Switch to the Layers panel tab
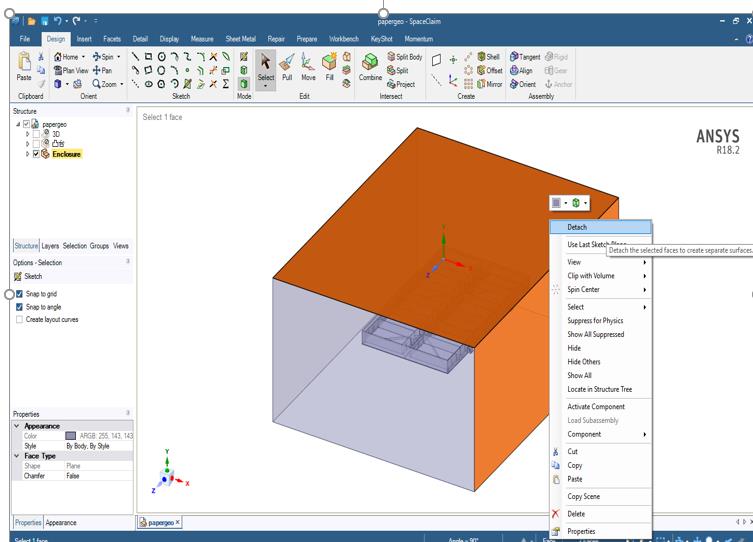The height and width of the screenshot is (542, 753). (x=50, y=246)
